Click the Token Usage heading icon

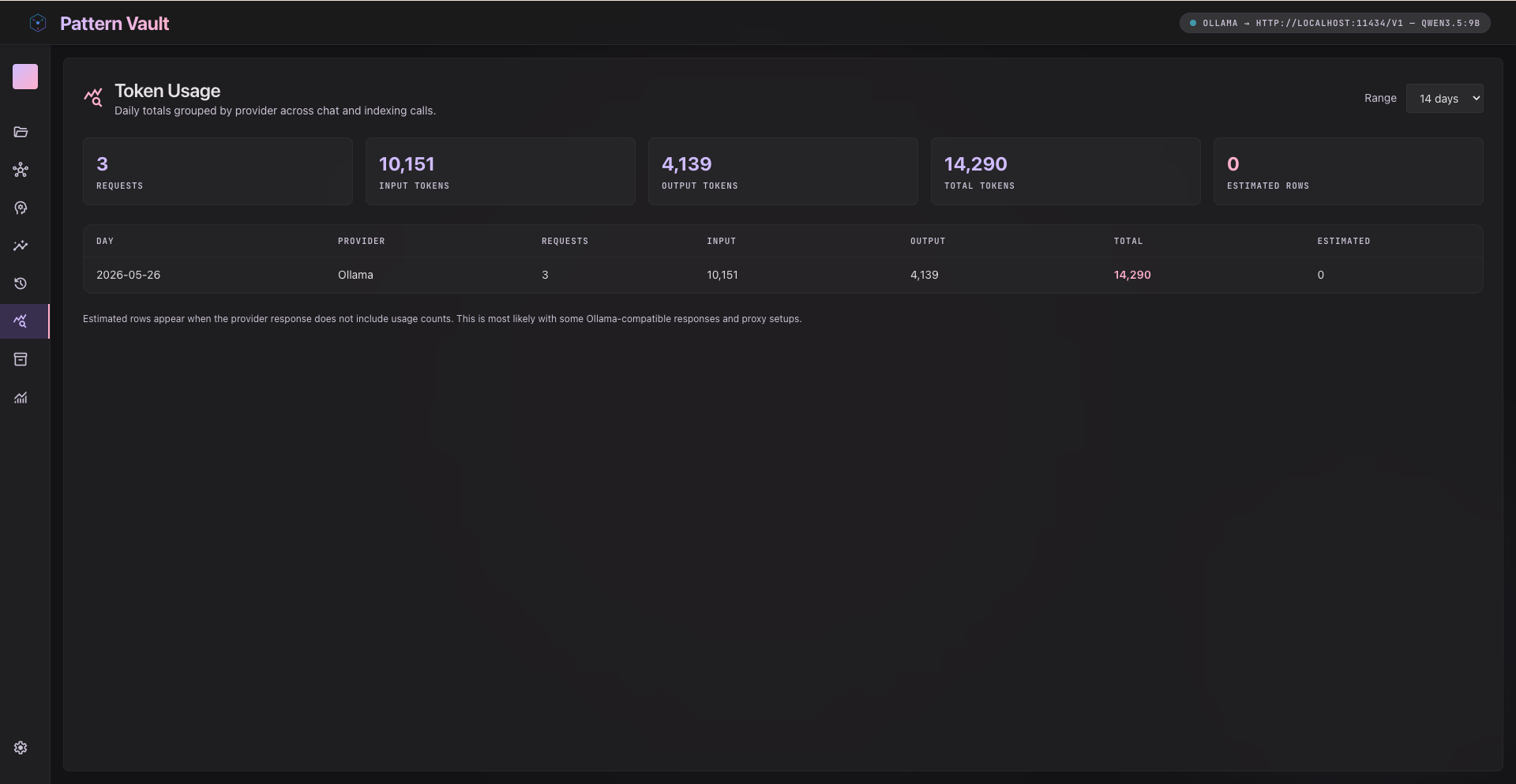click(93, 97)
